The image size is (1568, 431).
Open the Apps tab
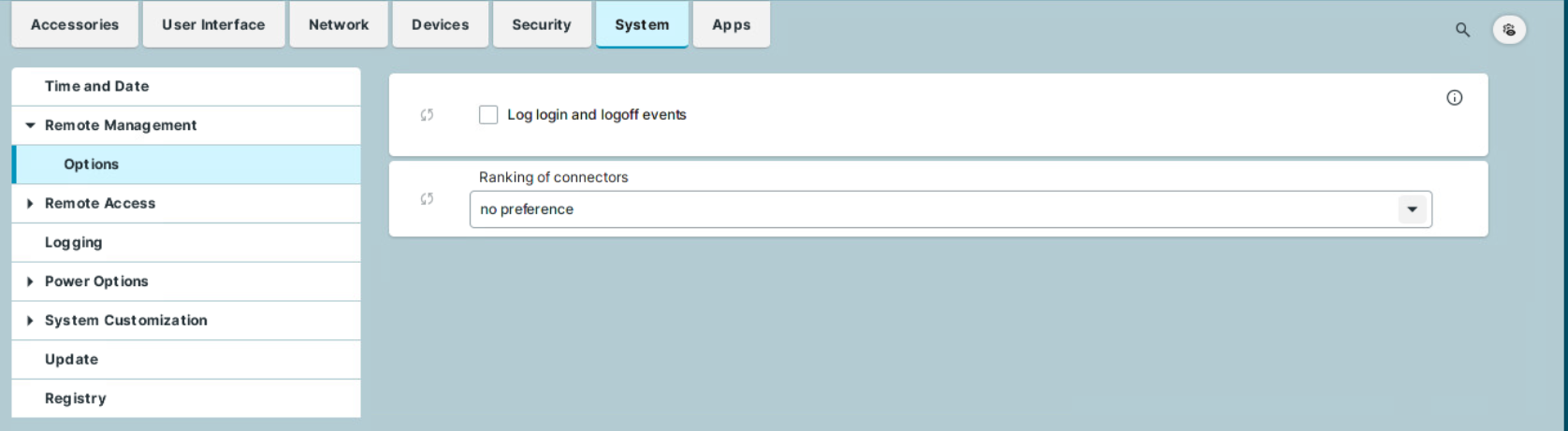731,25
